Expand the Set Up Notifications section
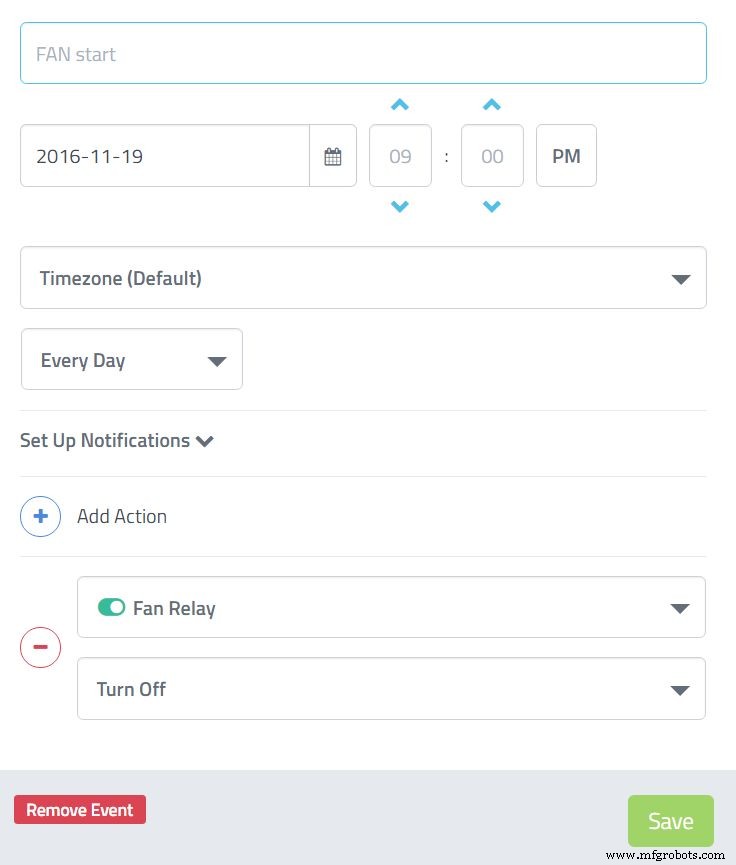The image size is (736, 865). [x=117, y=441]
